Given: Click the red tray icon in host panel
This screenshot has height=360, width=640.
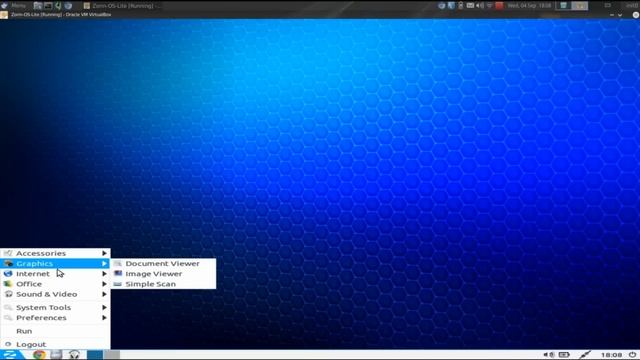Looking at the screenshot, I should coord(499,6).
